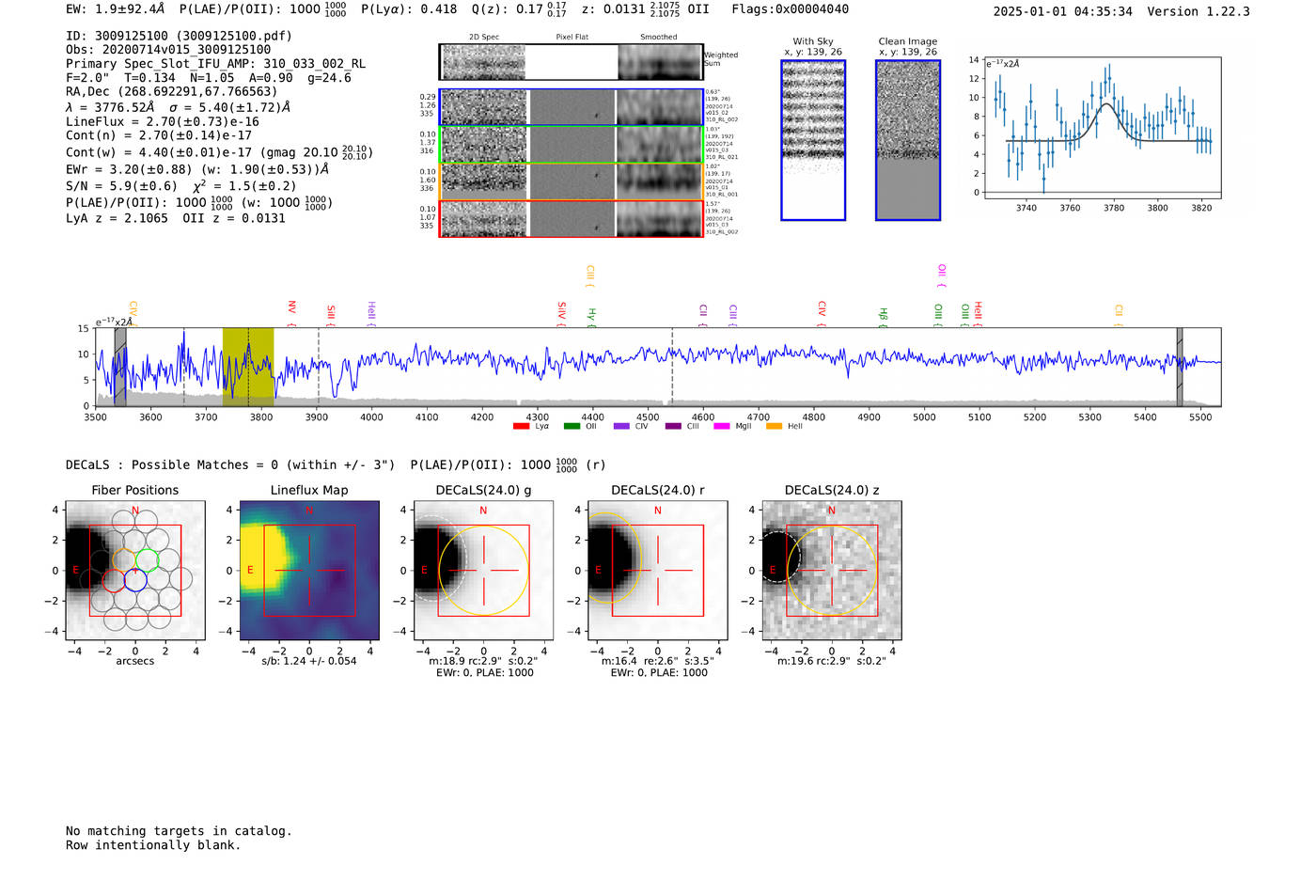The height and width of the screenshot is (896, 1316).
Task: Open the DECaLS(24.0) g image
Action: [x=483, y=570]
